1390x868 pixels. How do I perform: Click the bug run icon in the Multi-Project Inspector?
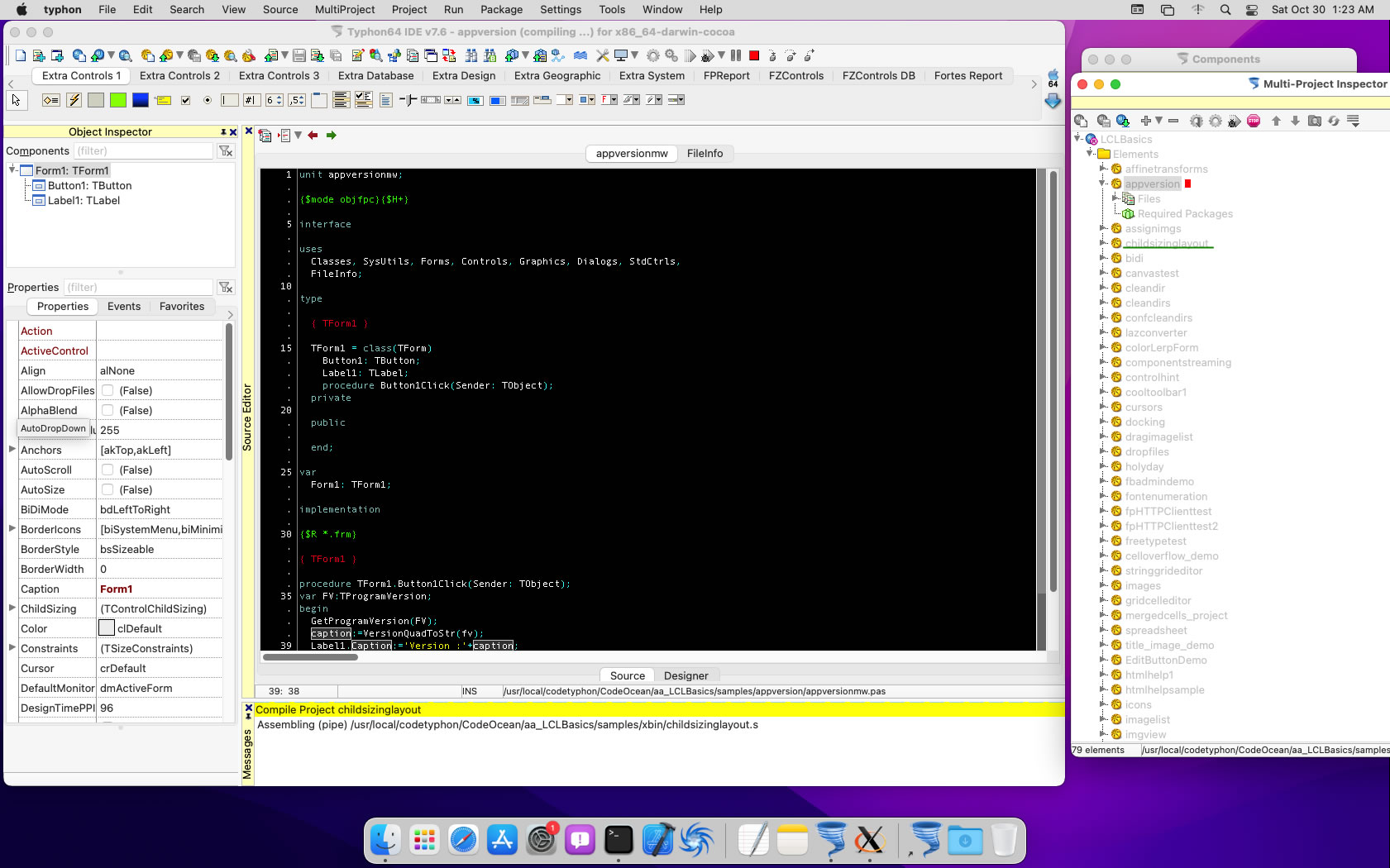click(x=1234, y=121)
